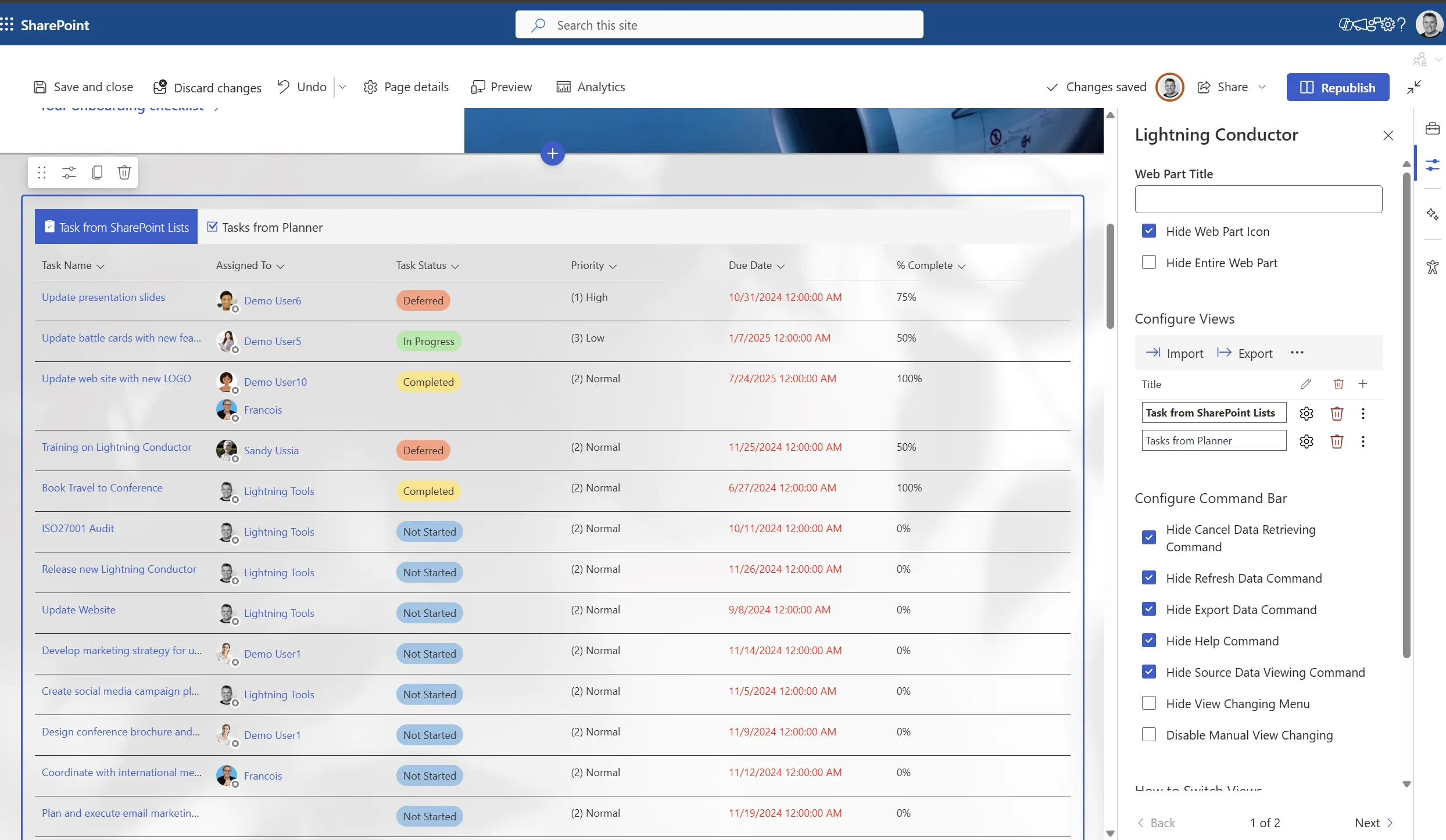Open the Update presentation slides task link

tap(103, 297)
